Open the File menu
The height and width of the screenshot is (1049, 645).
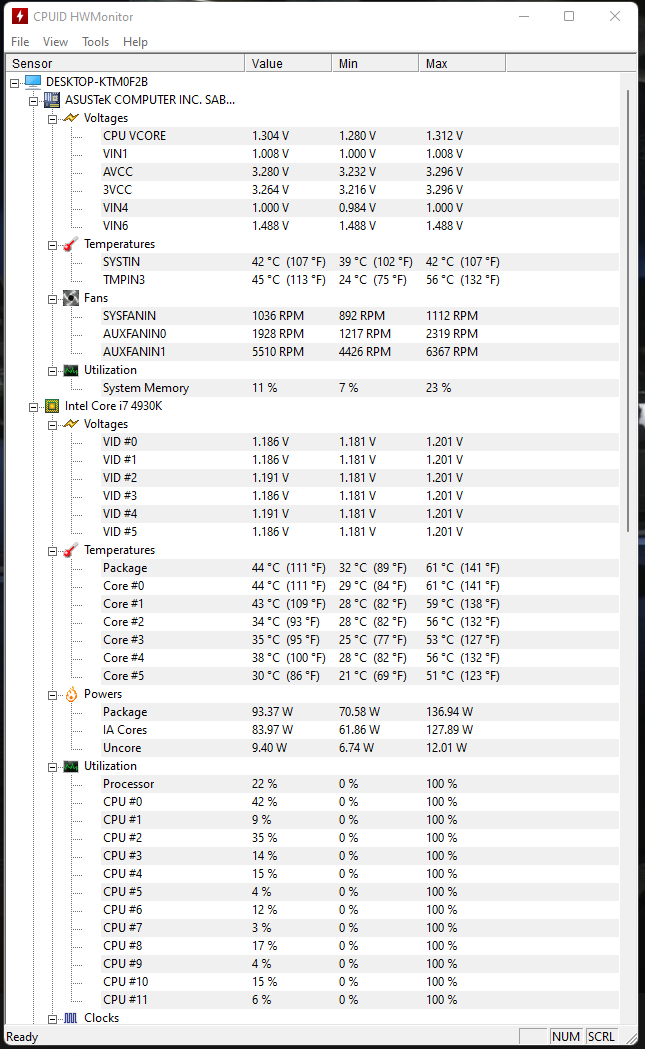pos(20,42)
